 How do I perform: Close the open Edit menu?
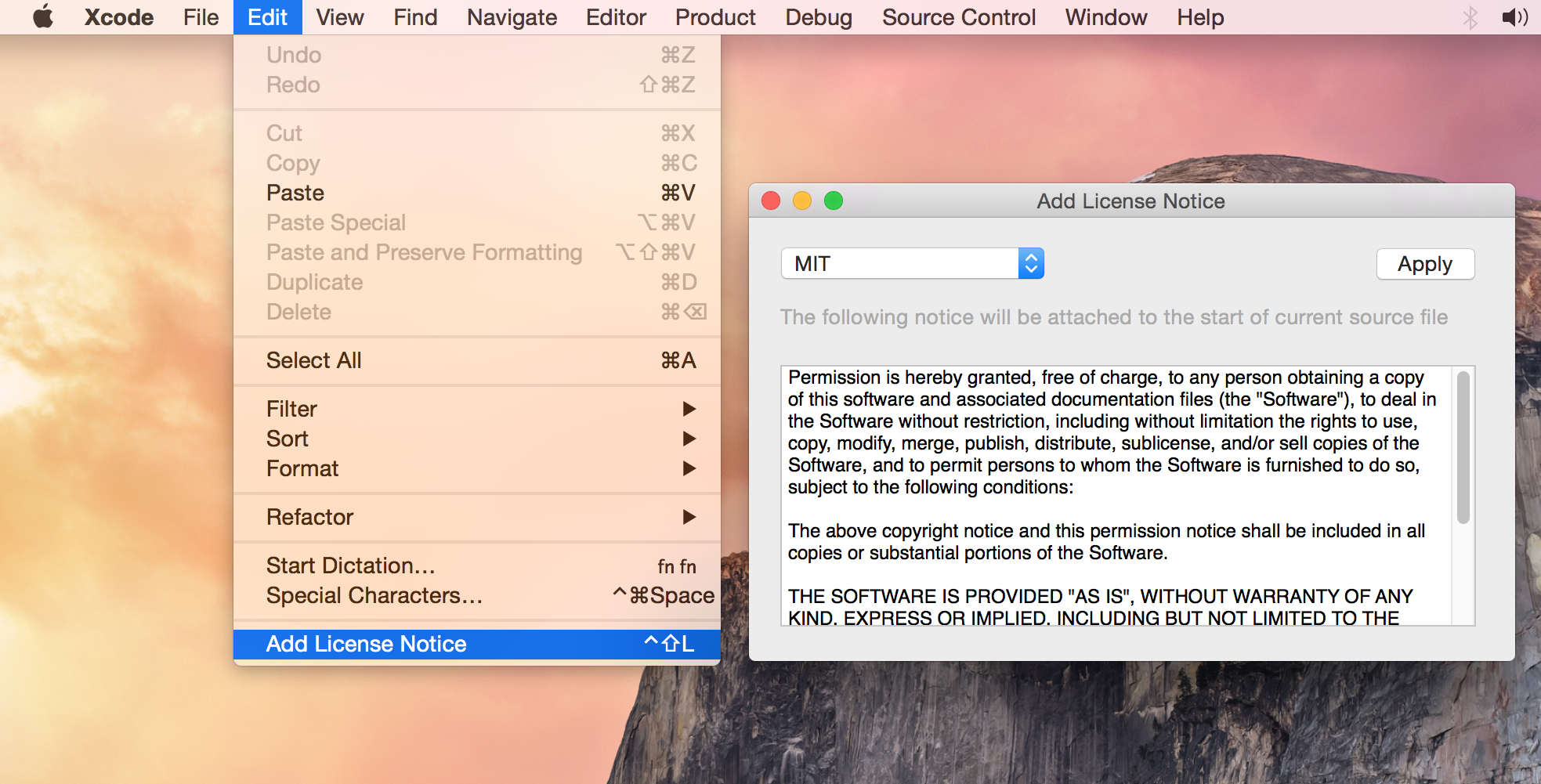click(267, 17)
